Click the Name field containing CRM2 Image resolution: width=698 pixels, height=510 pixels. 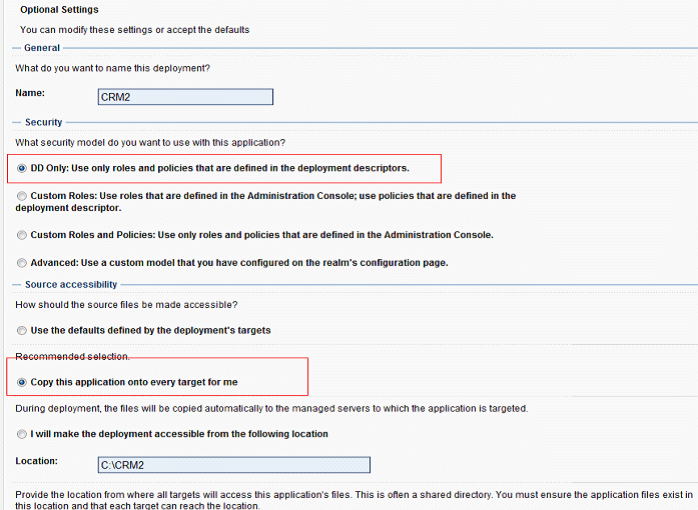click(185, 97)
